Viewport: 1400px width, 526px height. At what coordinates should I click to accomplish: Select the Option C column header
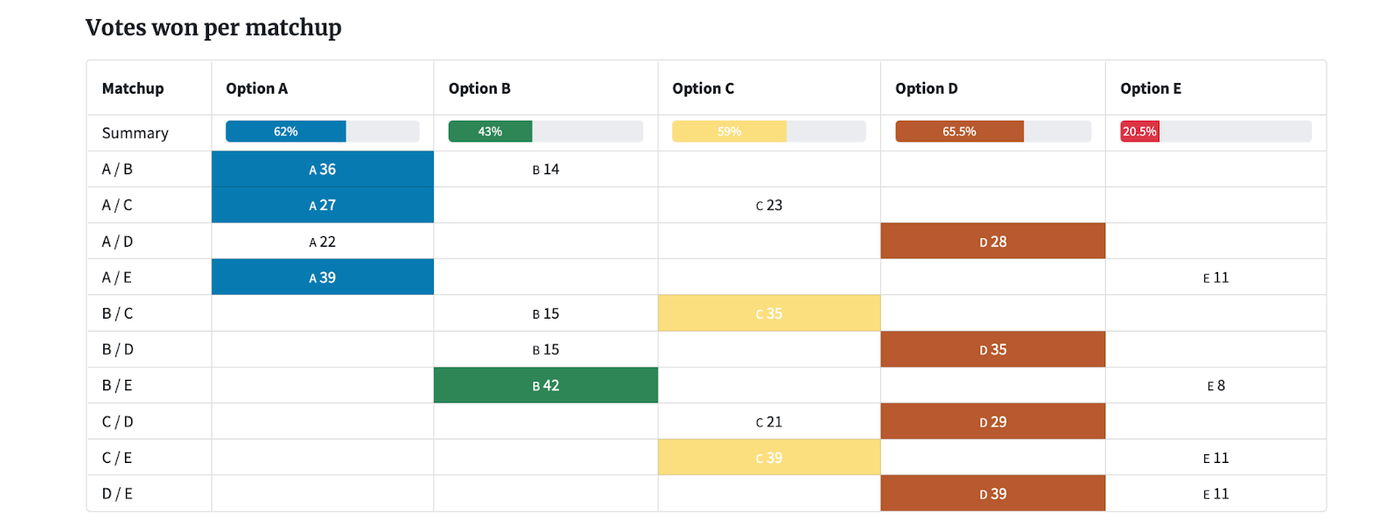pyautogui.click(x=703, y=88)
